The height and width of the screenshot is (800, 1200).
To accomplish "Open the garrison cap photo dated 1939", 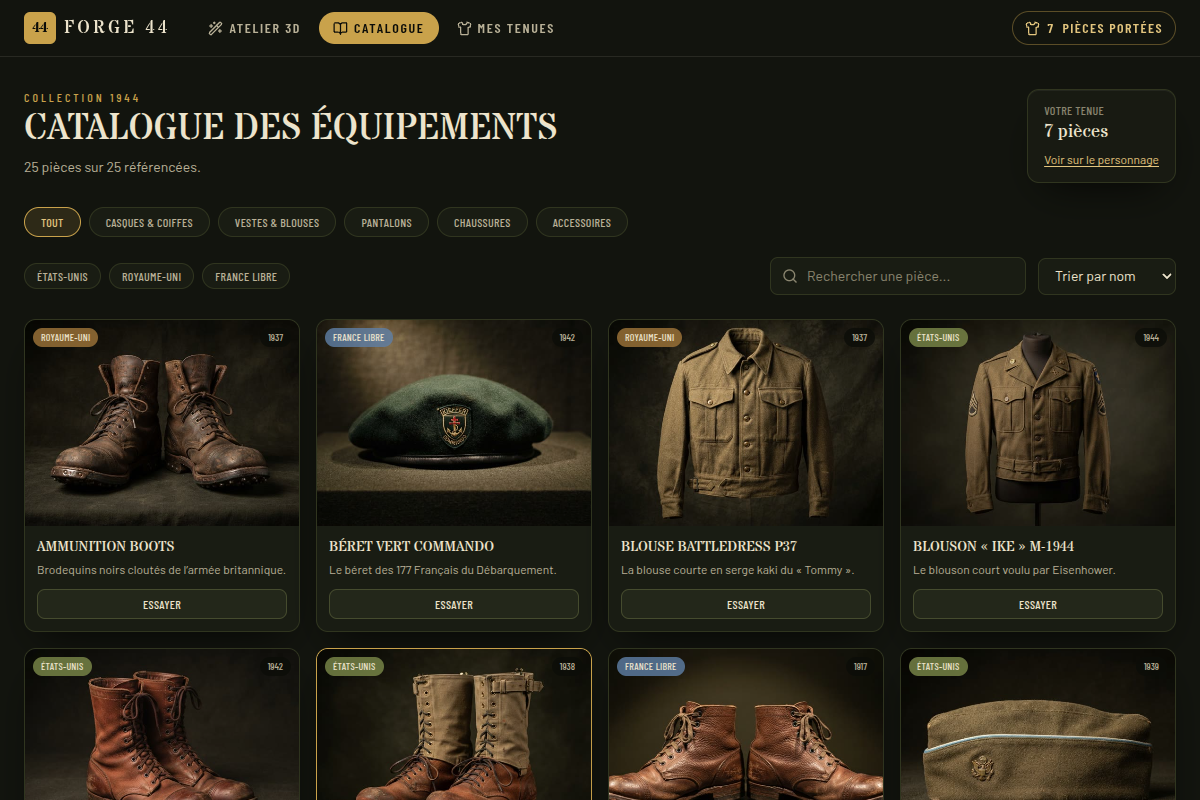I will click(1038, 725).
